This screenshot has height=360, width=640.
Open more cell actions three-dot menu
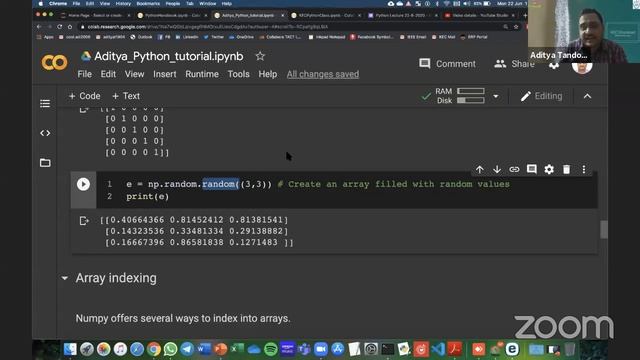point(584,169)
